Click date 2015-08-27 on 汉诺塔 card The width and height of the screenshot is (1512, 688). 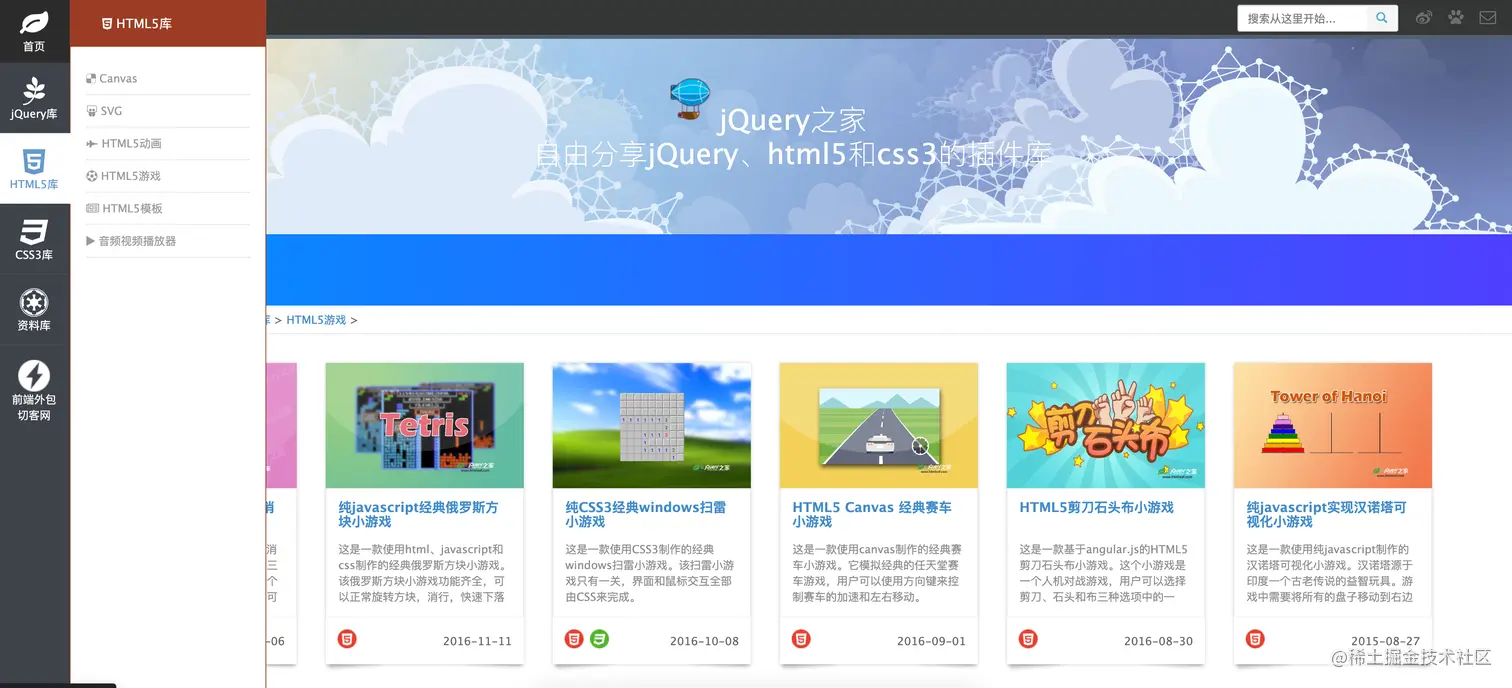[x=1385, y=641]
